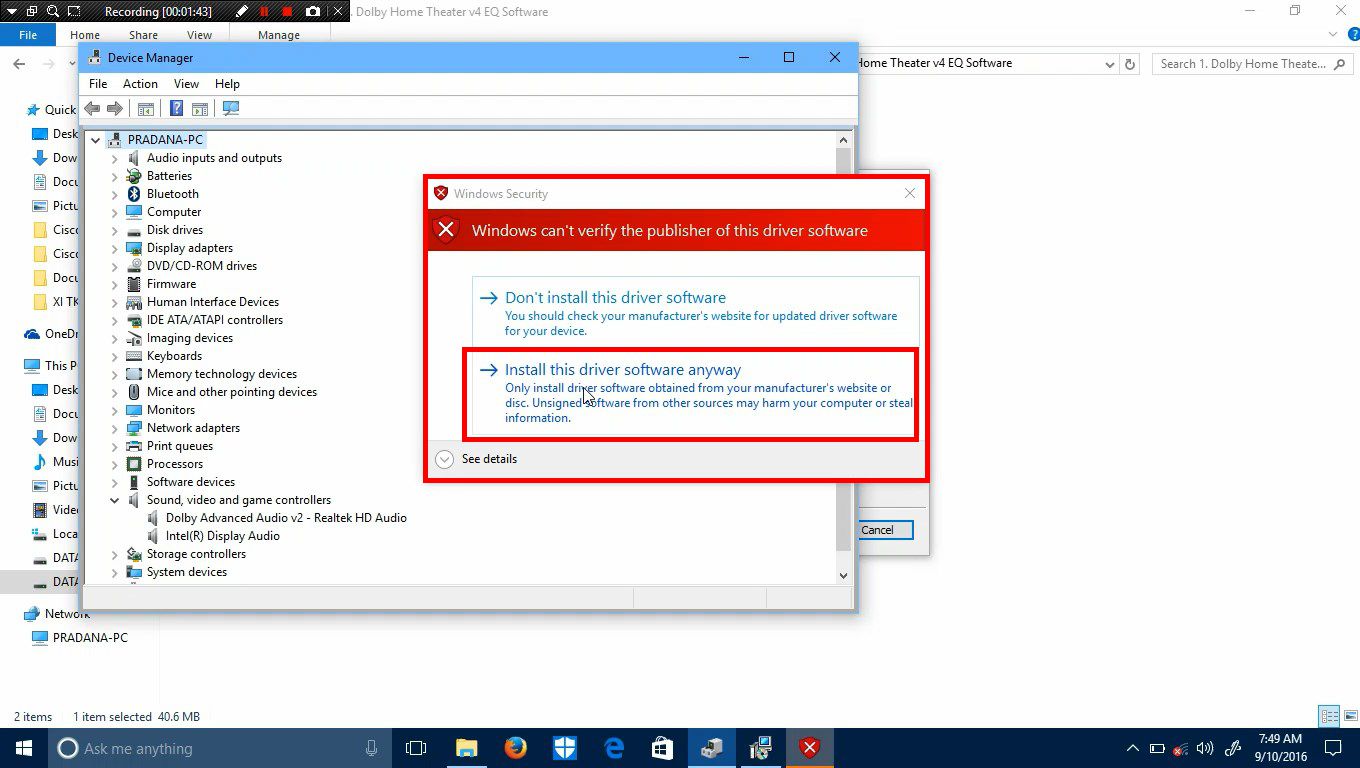Select Human Interface Devices row
This screenshot has width=1360, height=768.
coord(213,302)
